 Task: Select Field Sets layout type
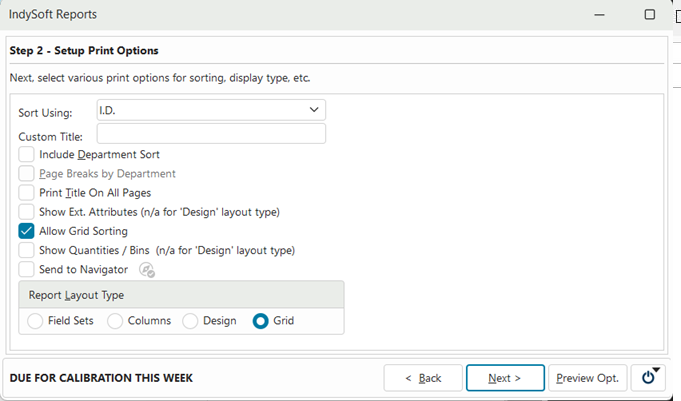tap(35, 321)
